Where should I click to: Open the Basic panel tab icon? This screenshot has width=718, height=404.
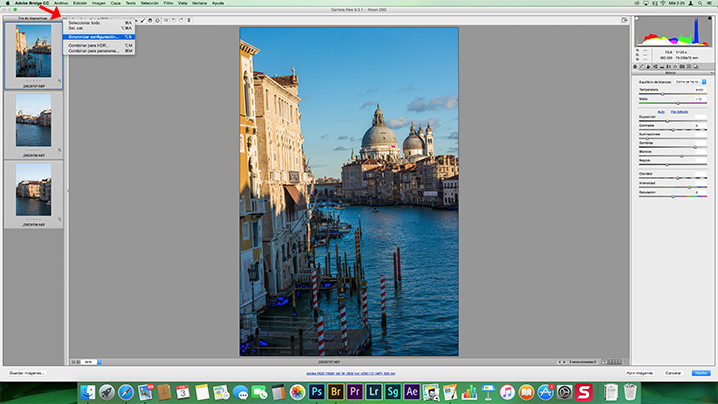coord(635,66)
